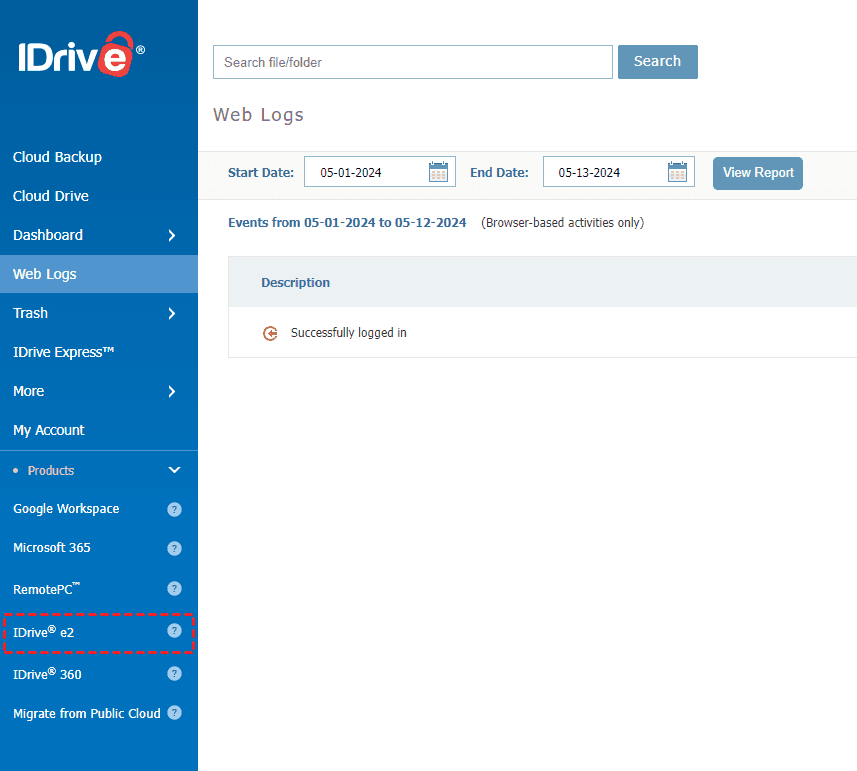The width and height of the screenshot is (857, 771).
Task: Open Cloud Backup from the sidebar
Action: coord(57,157)
